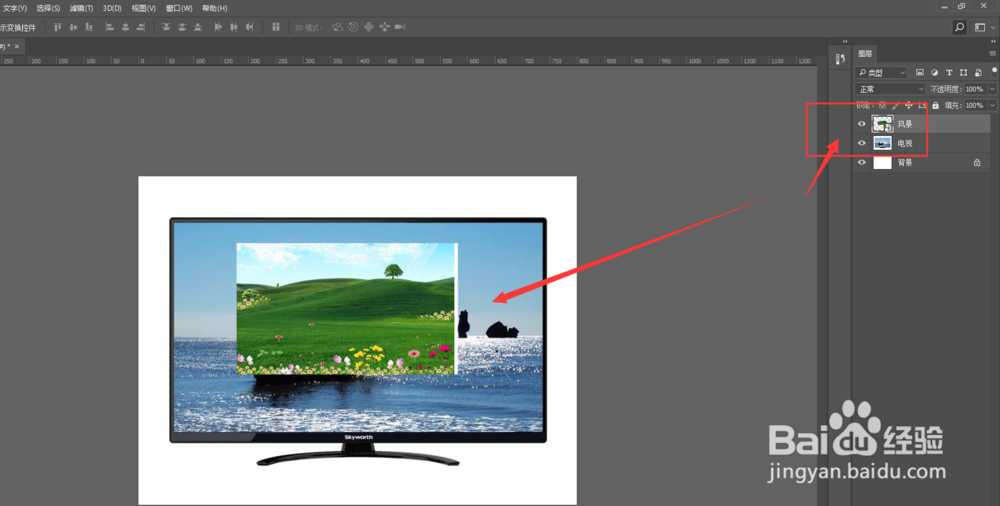This screenshot has height=506, width=1000.
Task: Lock transparent pixels of the layer
Action: (x=882, y=105)
